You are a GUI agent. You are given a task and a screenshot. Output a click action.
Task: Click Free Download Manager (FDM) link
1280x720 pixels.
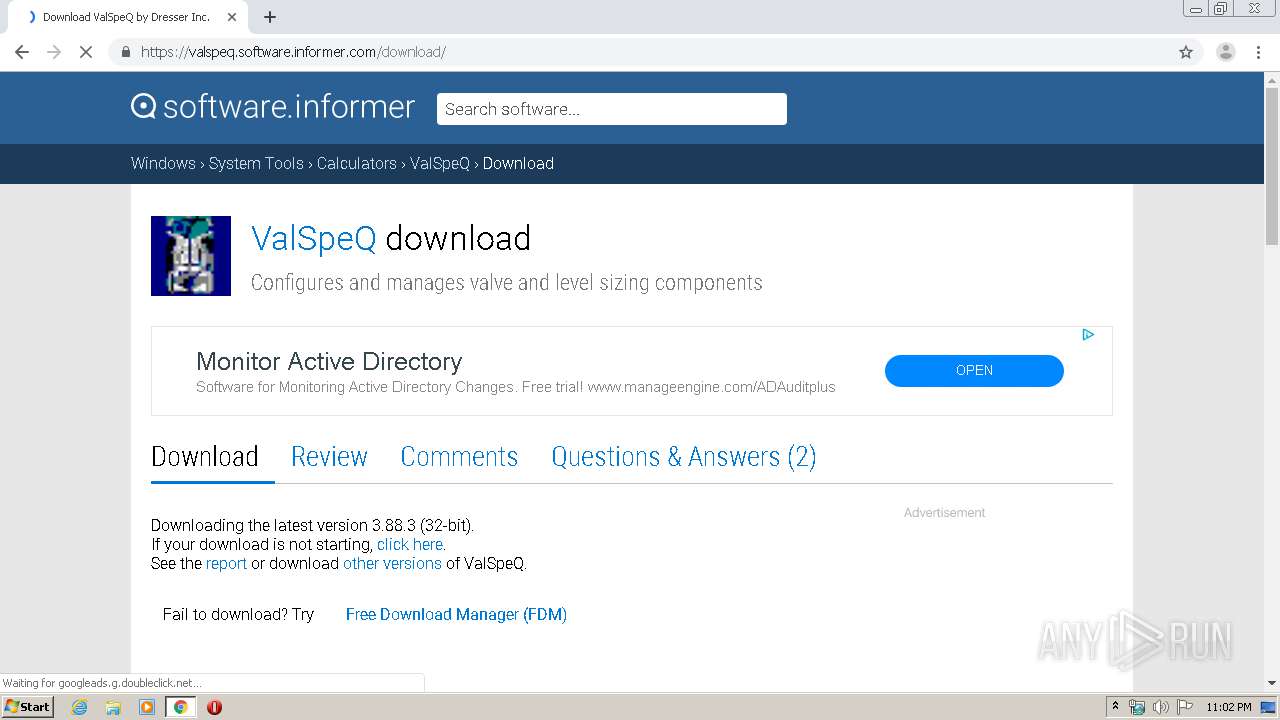tap(456, 614)
